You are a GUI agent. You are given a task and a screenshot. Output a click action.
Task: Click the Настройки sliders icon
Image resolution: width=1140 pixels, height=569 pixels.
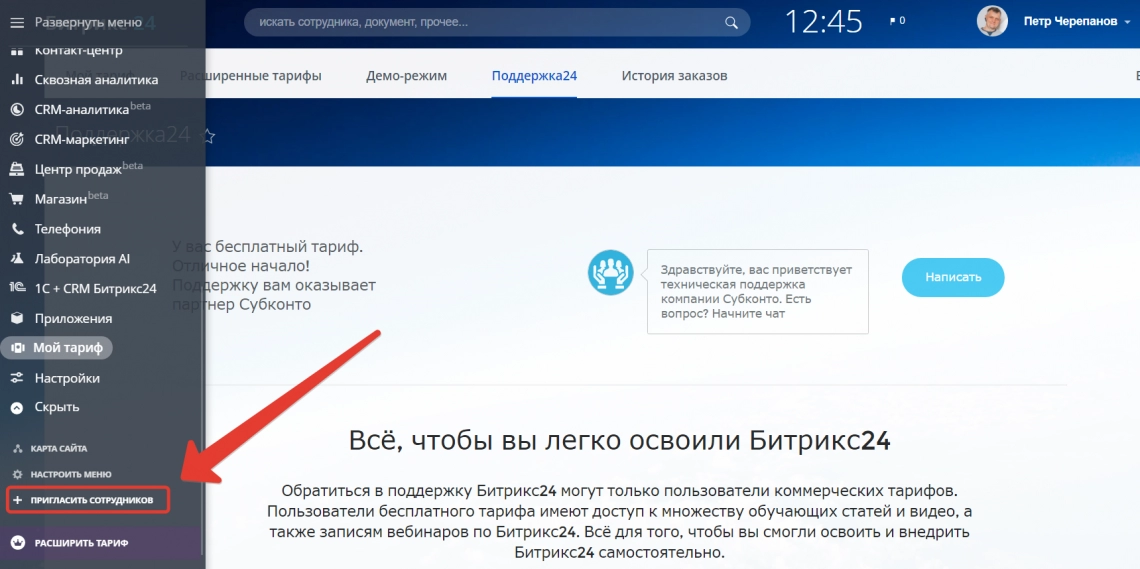point(17,378)
